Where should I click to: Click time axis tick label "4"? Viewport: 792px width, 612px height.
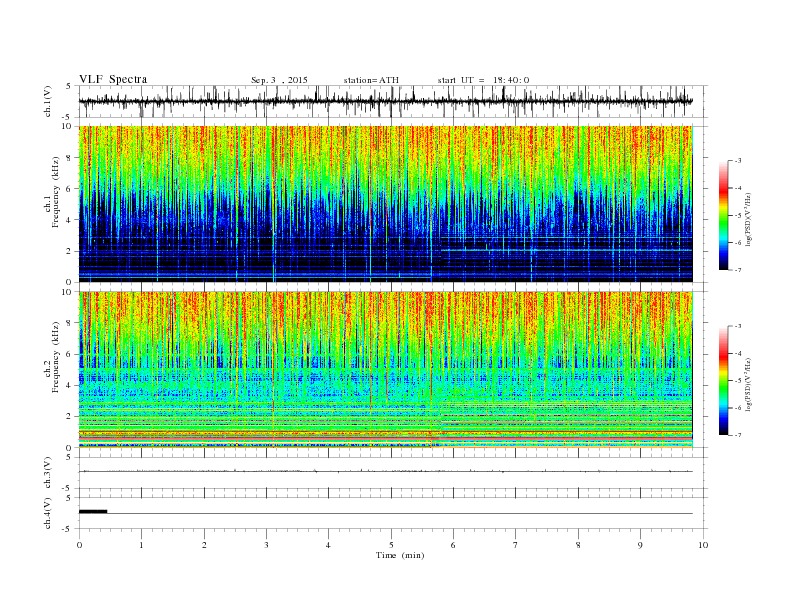328,545
